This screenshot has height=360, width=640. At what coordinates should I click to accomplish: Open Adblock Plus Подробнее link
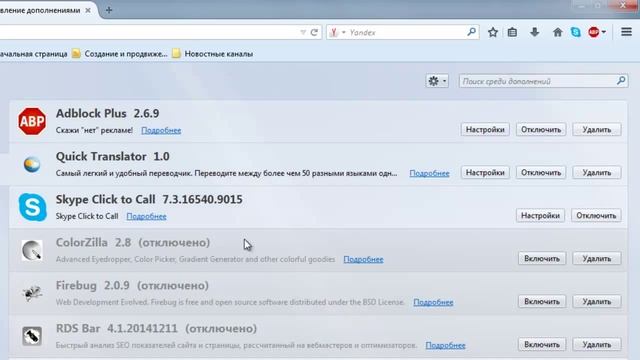[x=161, y=130]
